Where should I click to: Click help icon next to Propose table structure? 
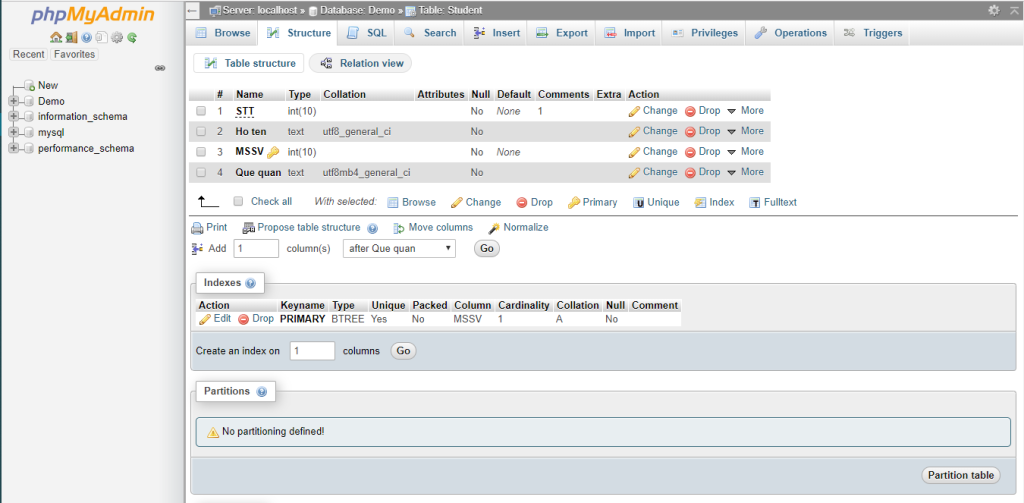tap(372, 229)
